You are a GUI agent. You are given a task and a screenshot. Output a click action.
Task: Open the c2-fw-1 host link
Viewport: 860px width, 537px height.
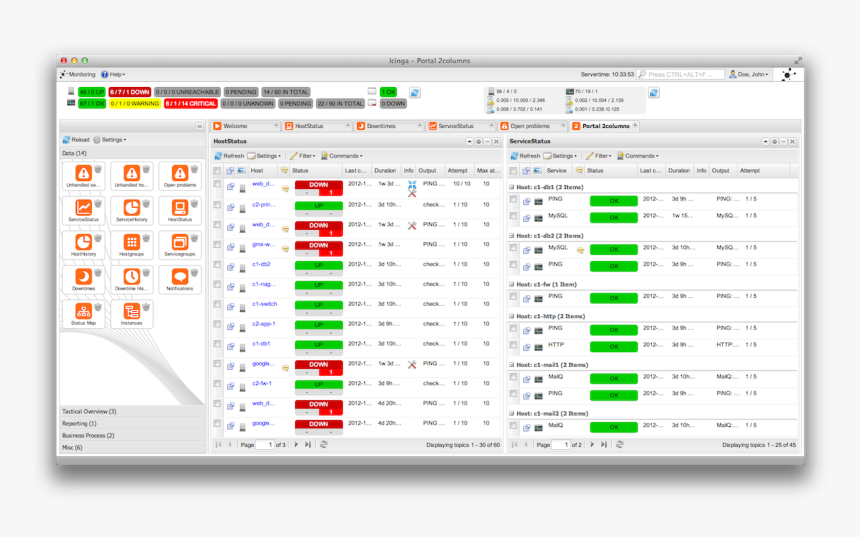[x=262, y=383]
